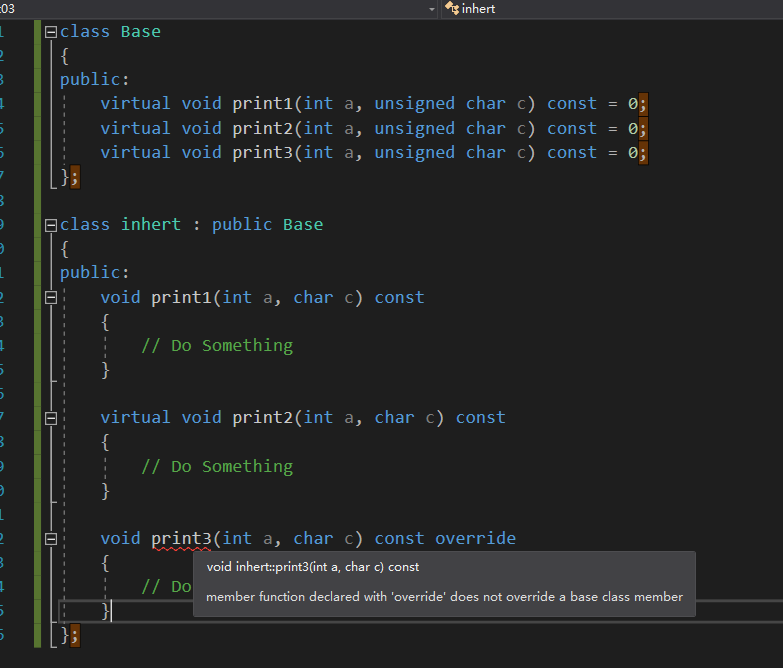Collapse the print1 function body in inhert
The image size is (783, 668).
tap(50, 298)
